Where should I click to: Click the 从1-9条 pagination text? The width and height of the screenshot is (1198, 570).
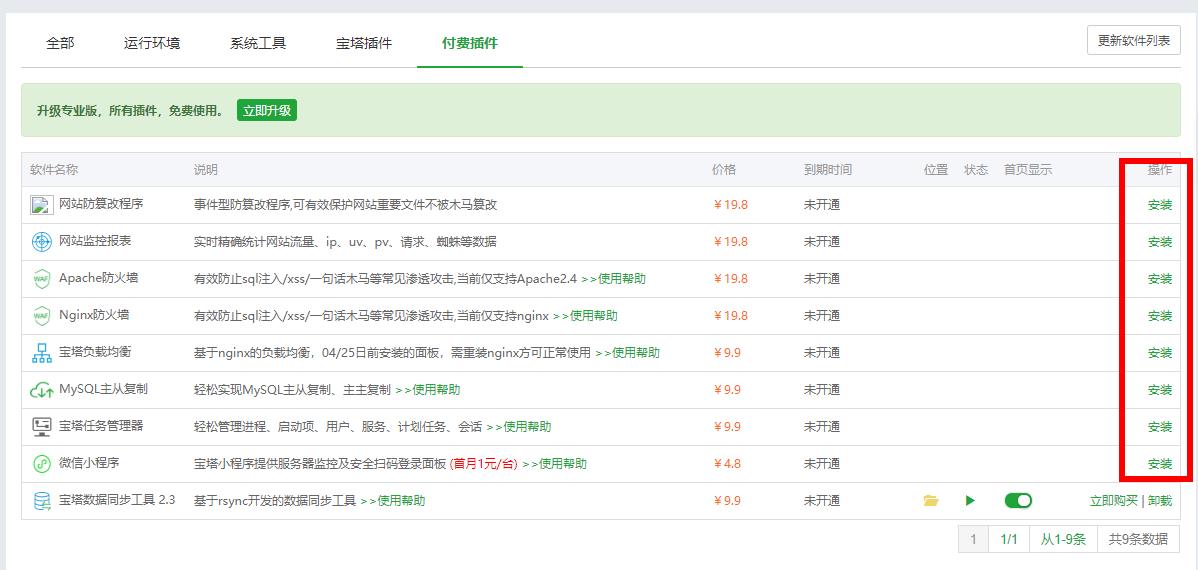point(1064,539)
